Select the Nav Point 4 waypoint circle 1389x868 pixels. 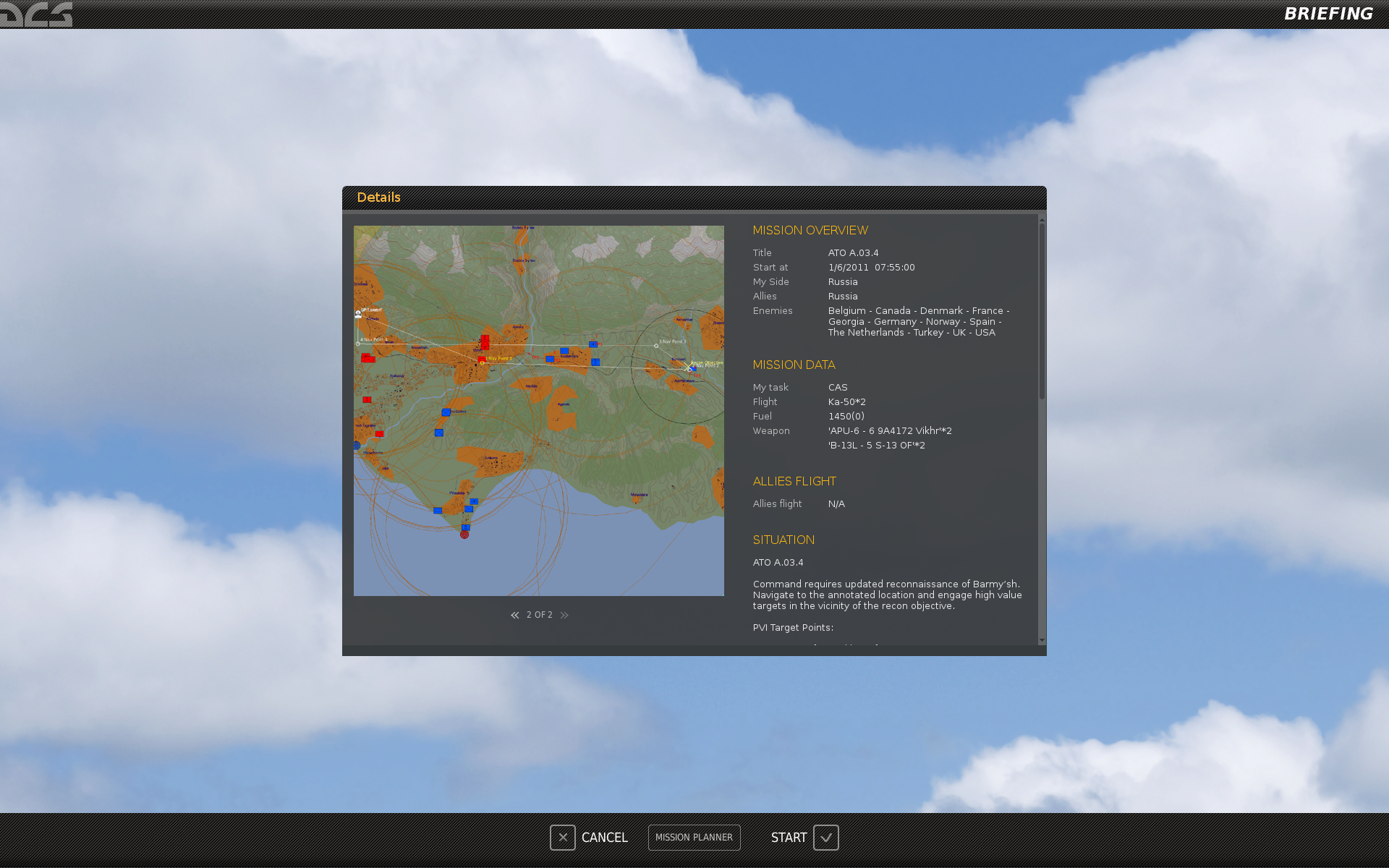pos(358,344)
